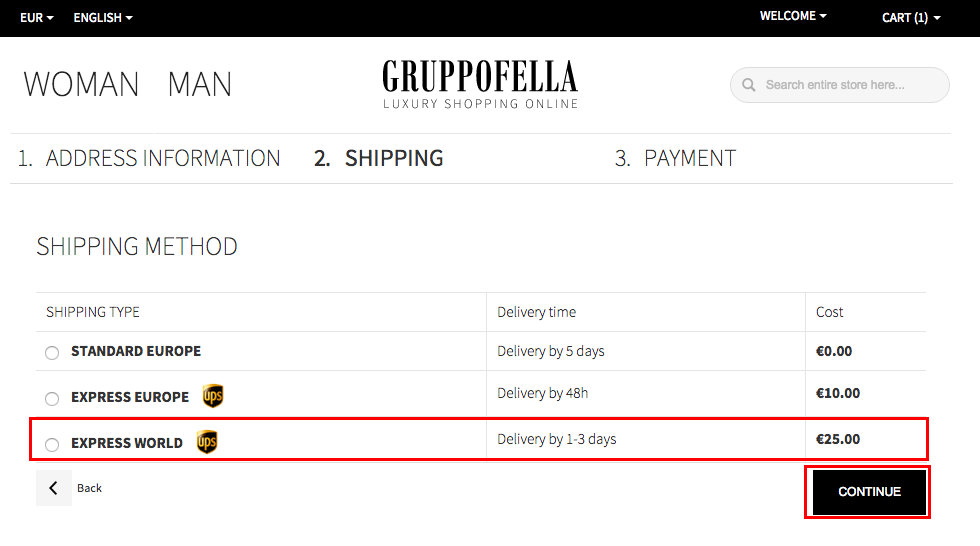Click the UPS logo beside Express Europe
This screenshot has width=980, height=546.
213,396
